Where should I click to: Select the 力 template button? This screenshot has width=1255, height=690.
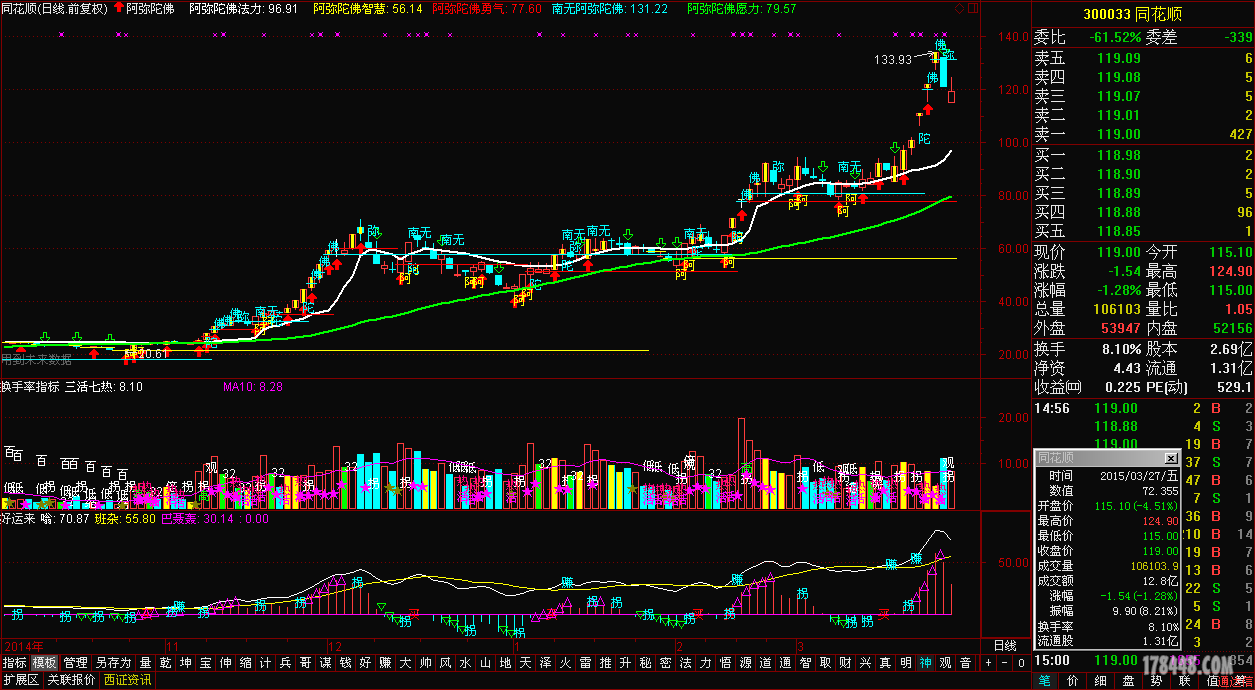pos(705,662)
